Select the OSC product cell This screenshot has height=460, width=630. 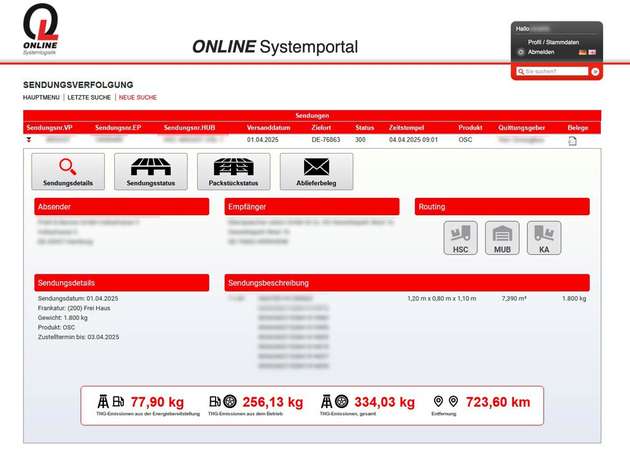(465, 140)
